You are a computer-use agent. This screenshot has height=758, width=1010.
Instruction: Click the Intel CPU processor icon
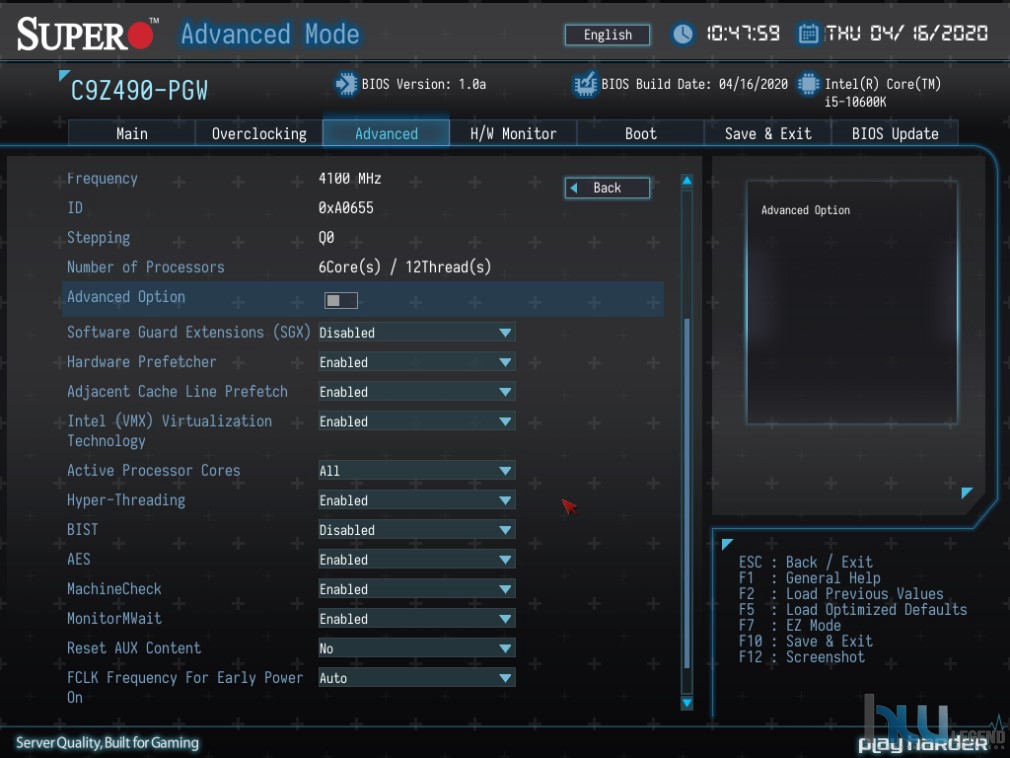click(808, 84)
